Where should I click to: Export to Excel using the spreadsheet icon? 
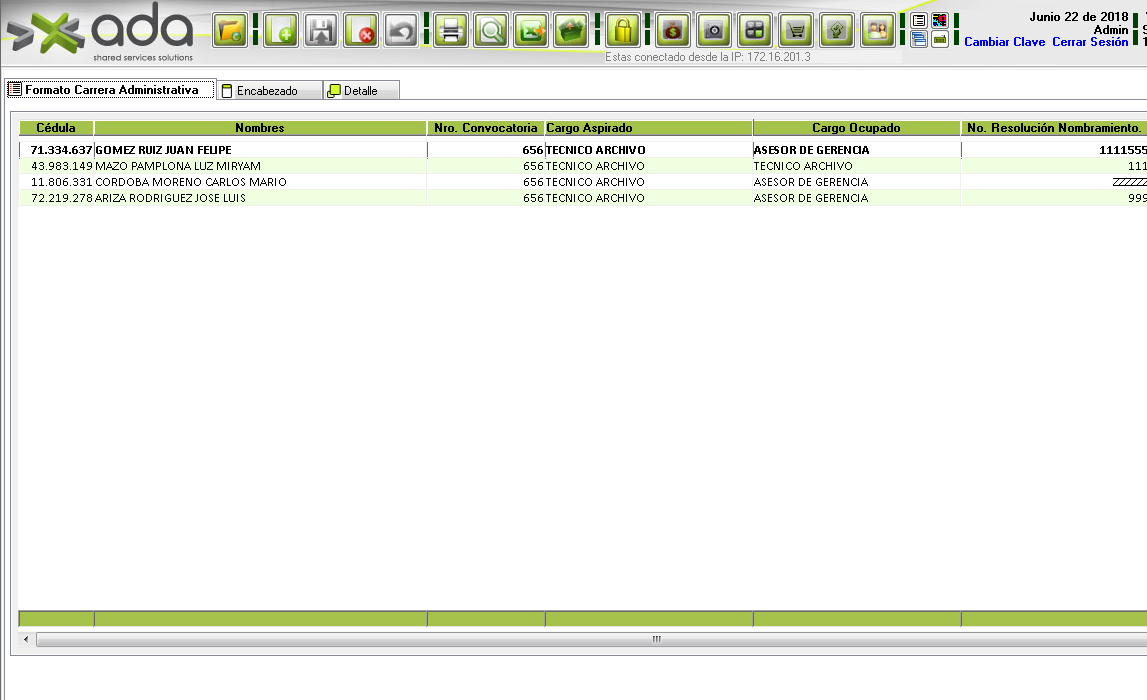click(531, 30)
